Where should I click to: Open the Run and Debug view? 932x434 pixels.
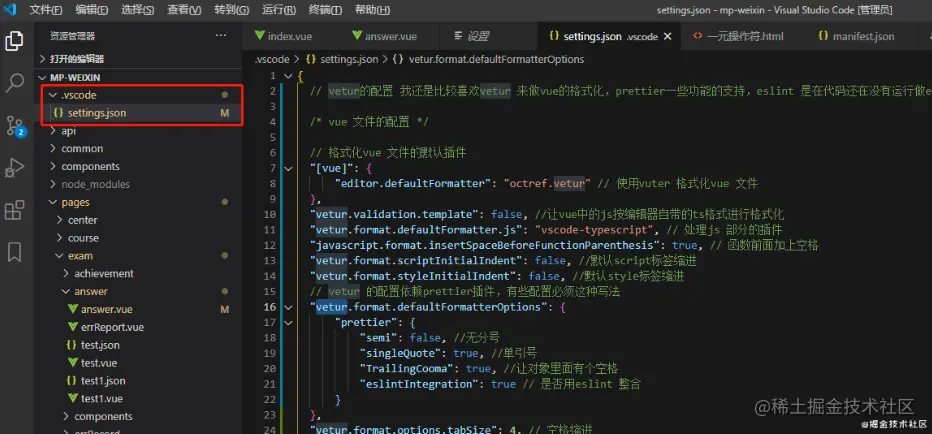tap(14, 168)
